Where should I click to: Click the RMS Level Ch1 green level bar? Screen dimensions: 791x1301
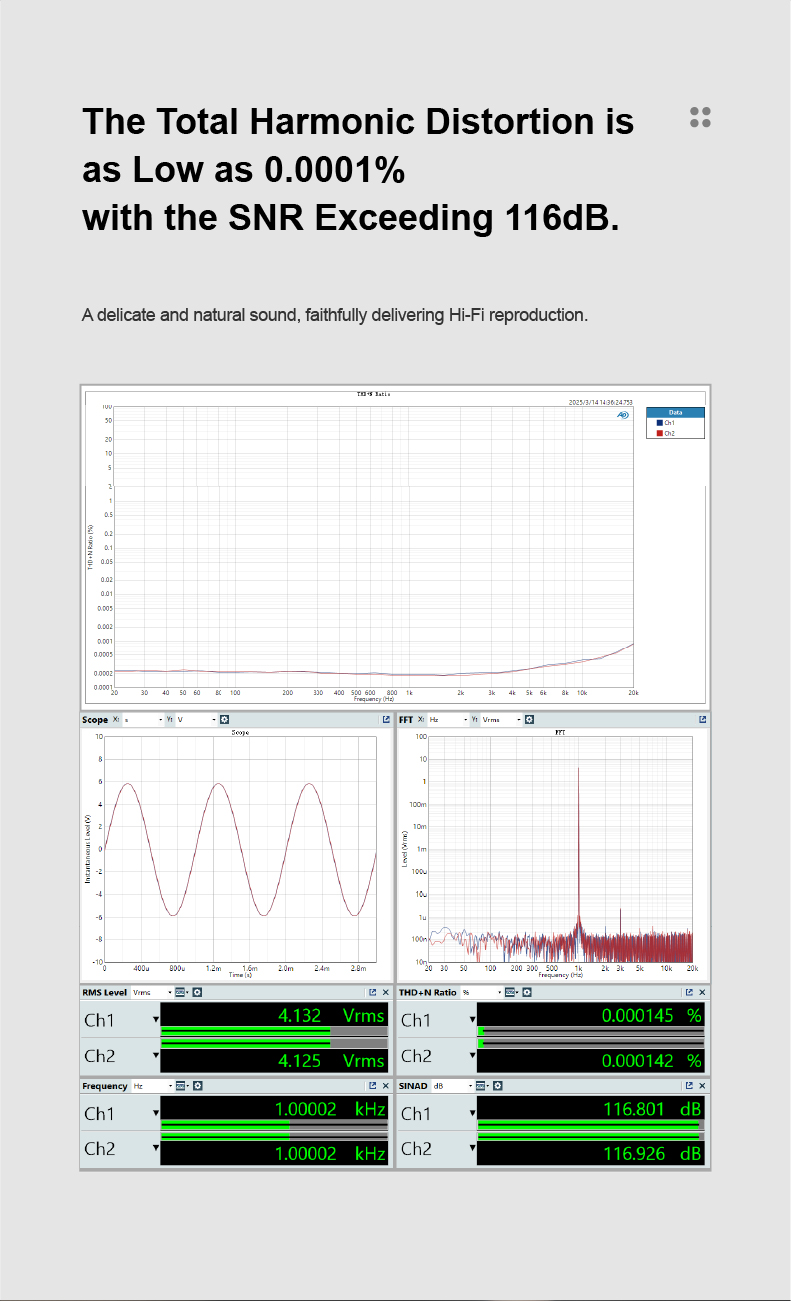point(245,1031)
